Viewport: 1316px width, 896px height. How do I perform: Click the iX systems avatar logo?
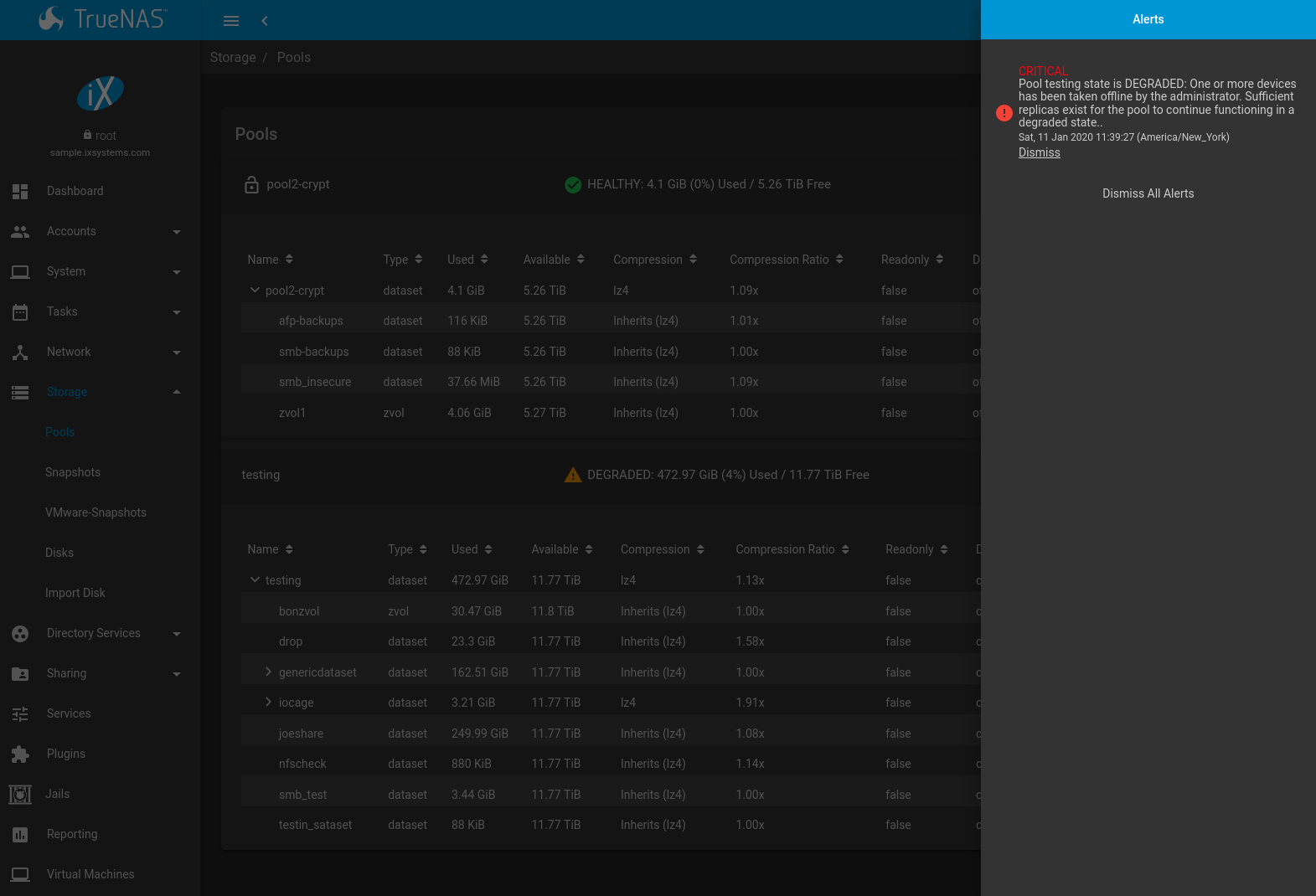[x=101, y=93]
